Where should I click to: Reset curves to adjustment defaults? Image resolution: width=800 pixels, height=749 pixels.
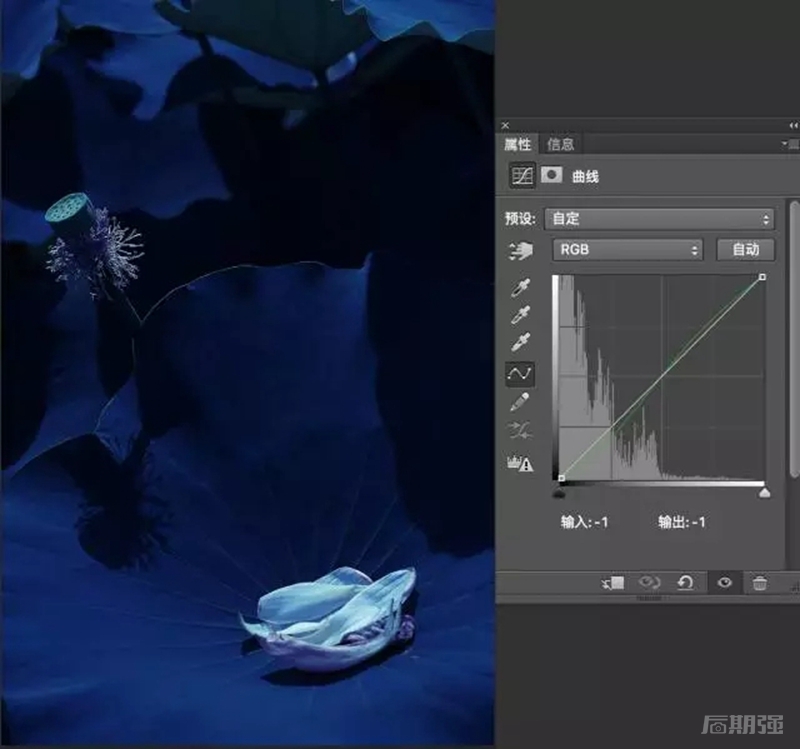[685, 583]
